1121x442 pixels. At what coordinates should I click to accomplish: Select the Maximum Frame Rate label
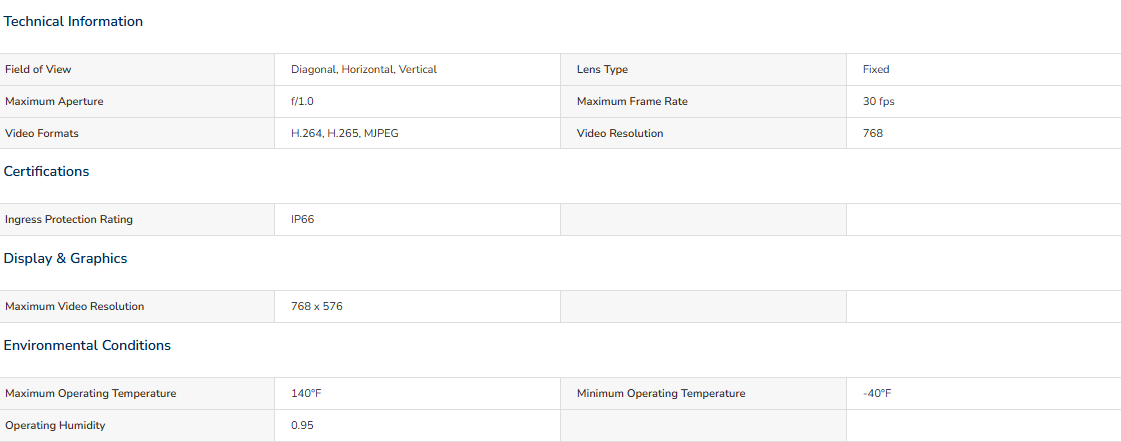click(x=632, y=102)
